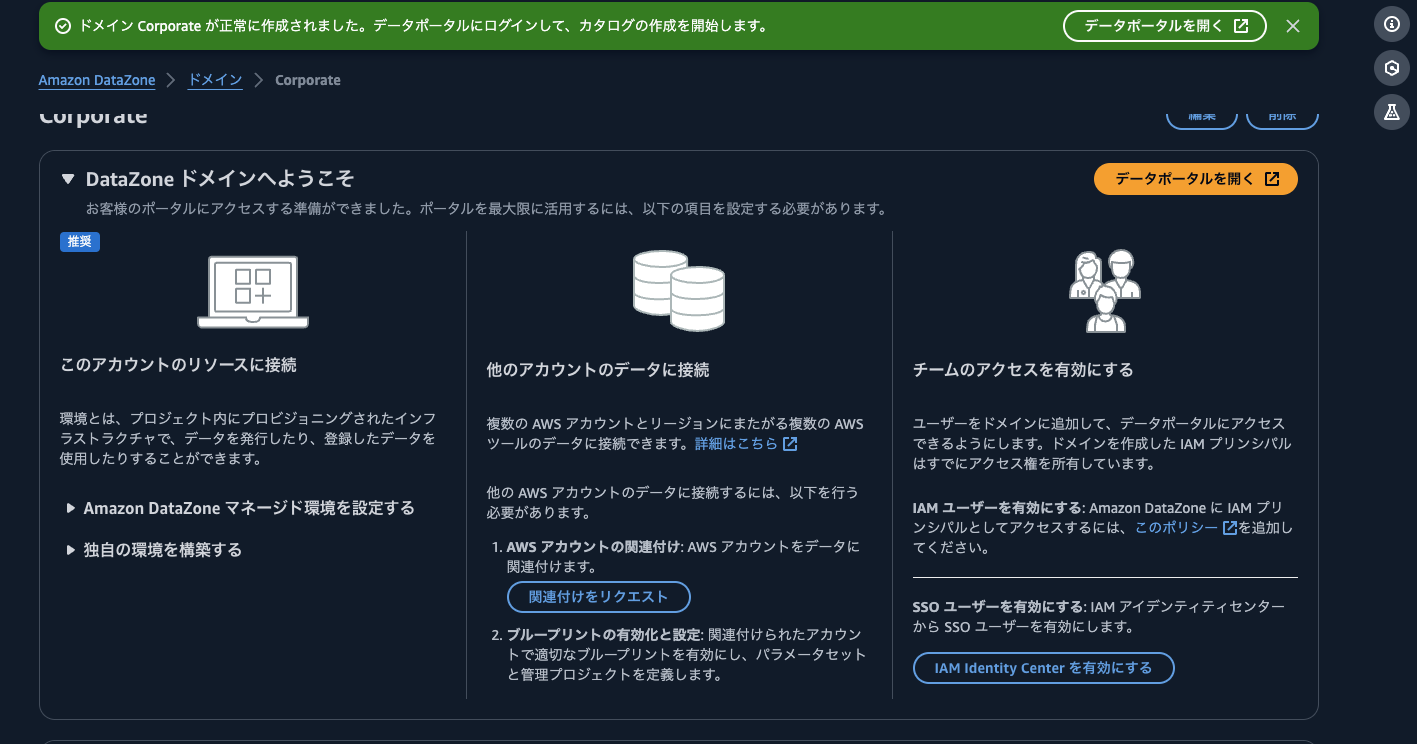Click the laptop icon above このアカウントのリソースに接続
The image size is (1417, 744).
pyautogui.click(x=253, y=291)
